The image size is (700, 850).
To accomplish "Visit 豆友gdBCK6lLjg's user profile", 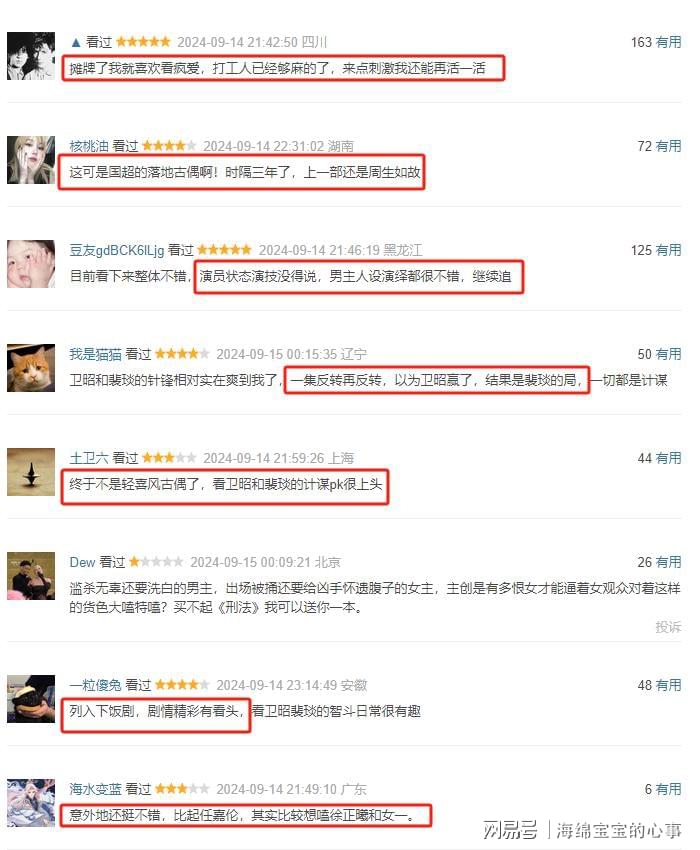I will pos(117,250).
